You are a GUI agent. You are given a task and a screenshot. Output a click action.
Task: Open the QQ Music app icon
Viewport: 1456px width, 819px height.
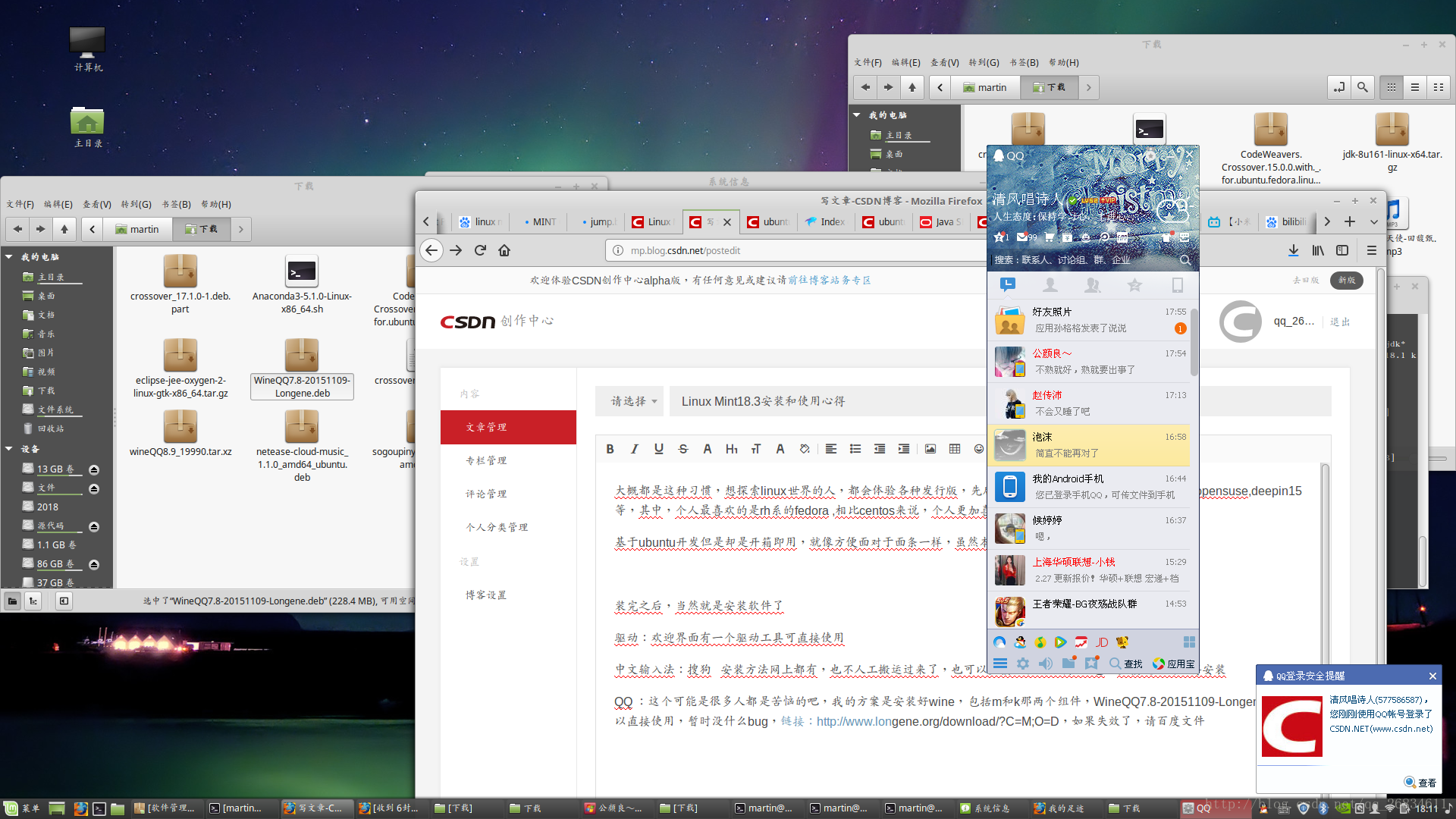[x=1040, y=642]
